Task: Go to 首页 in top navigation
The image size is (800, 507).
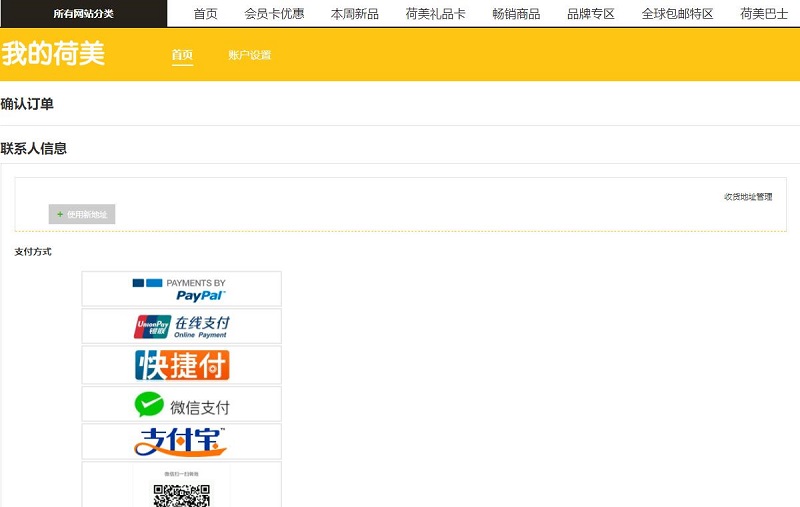Action: (206, 14)
